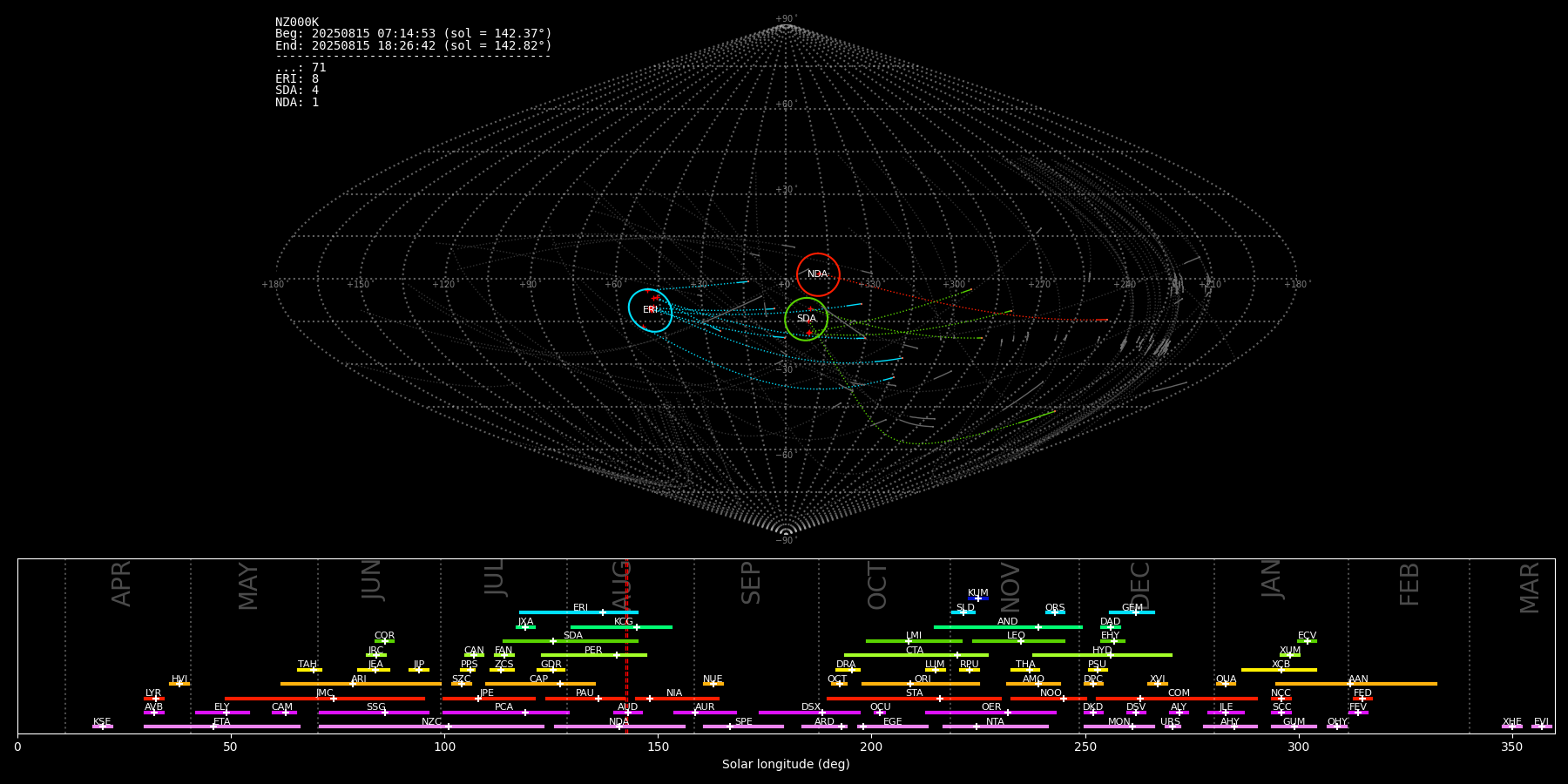Select the LYR shower bar in timeline

pos(154,698)
